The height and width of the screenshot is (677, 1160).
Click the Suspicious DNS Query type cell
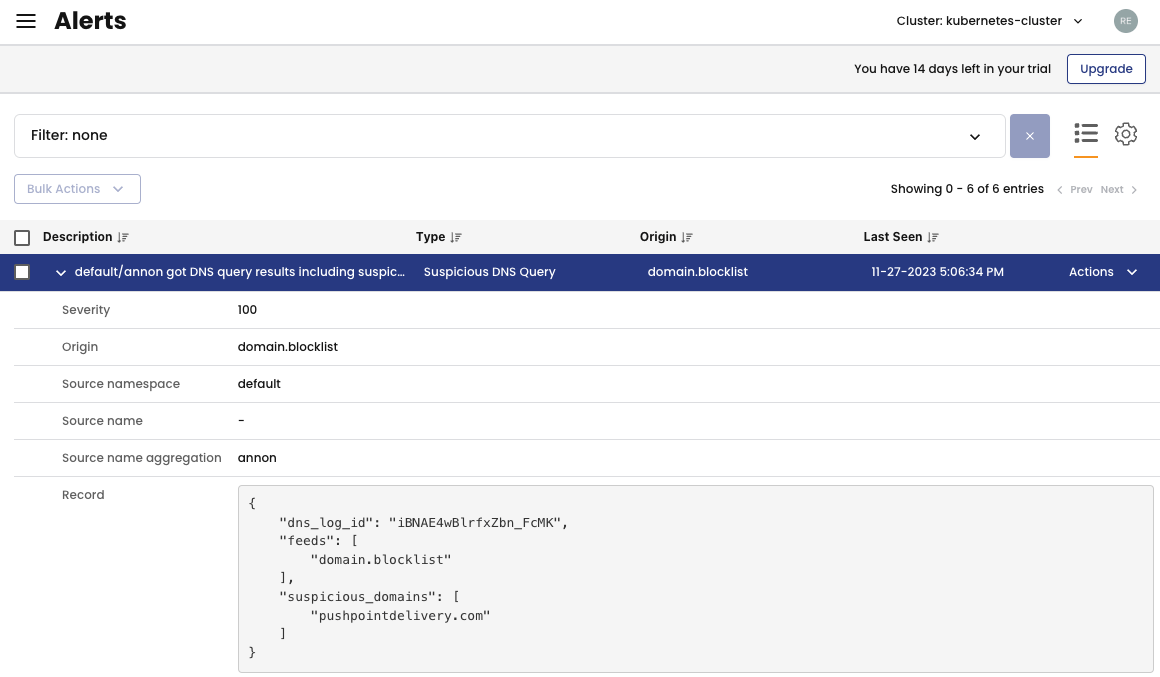click(489, 272)
